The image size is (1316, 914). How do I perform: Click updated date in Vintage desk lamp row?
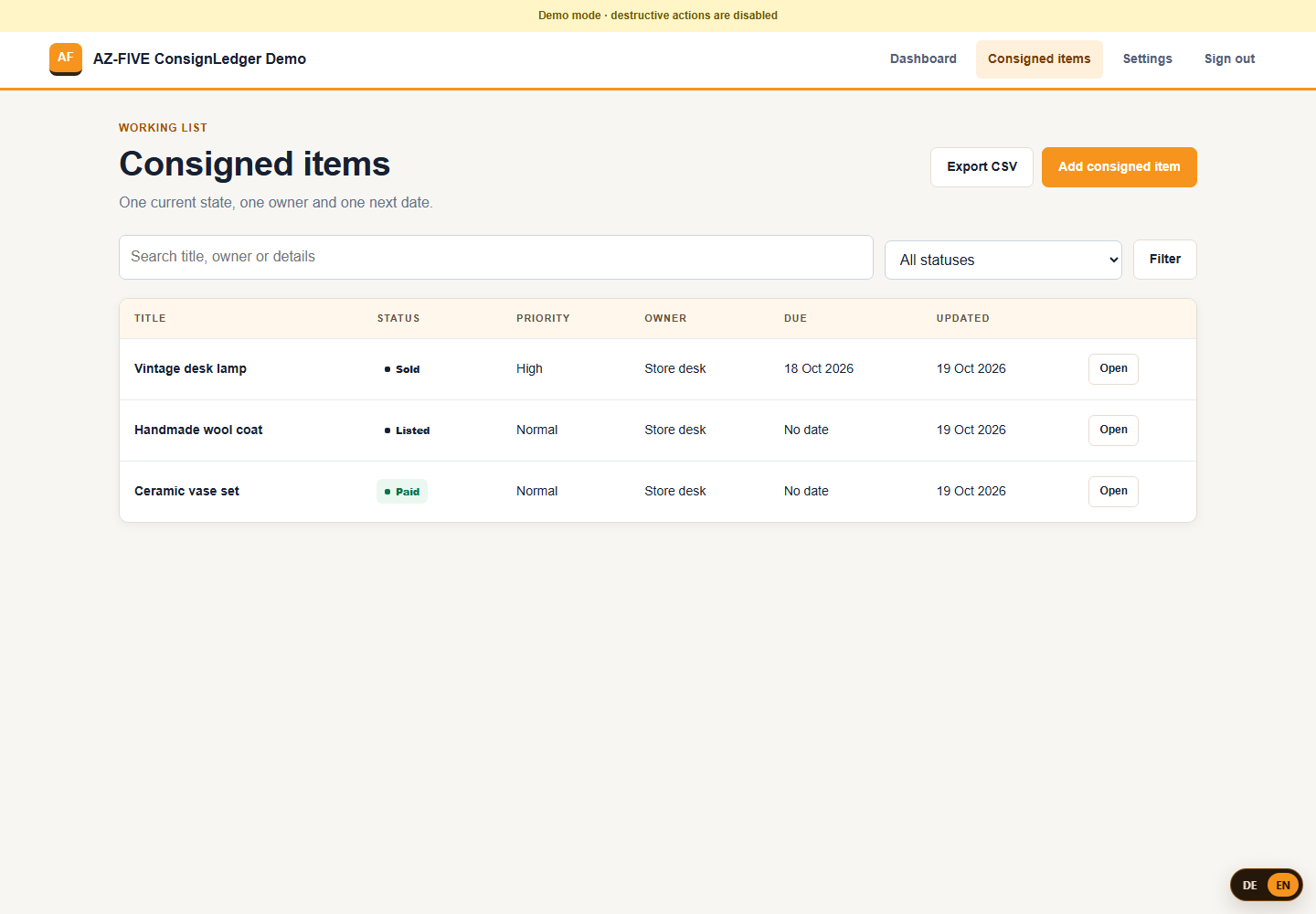coord(971,368)
